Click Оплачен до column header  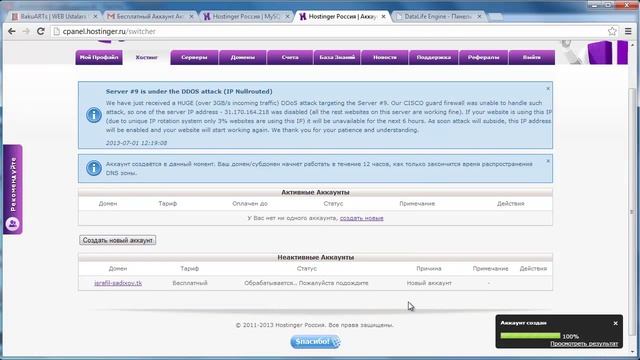click(250, 203)
